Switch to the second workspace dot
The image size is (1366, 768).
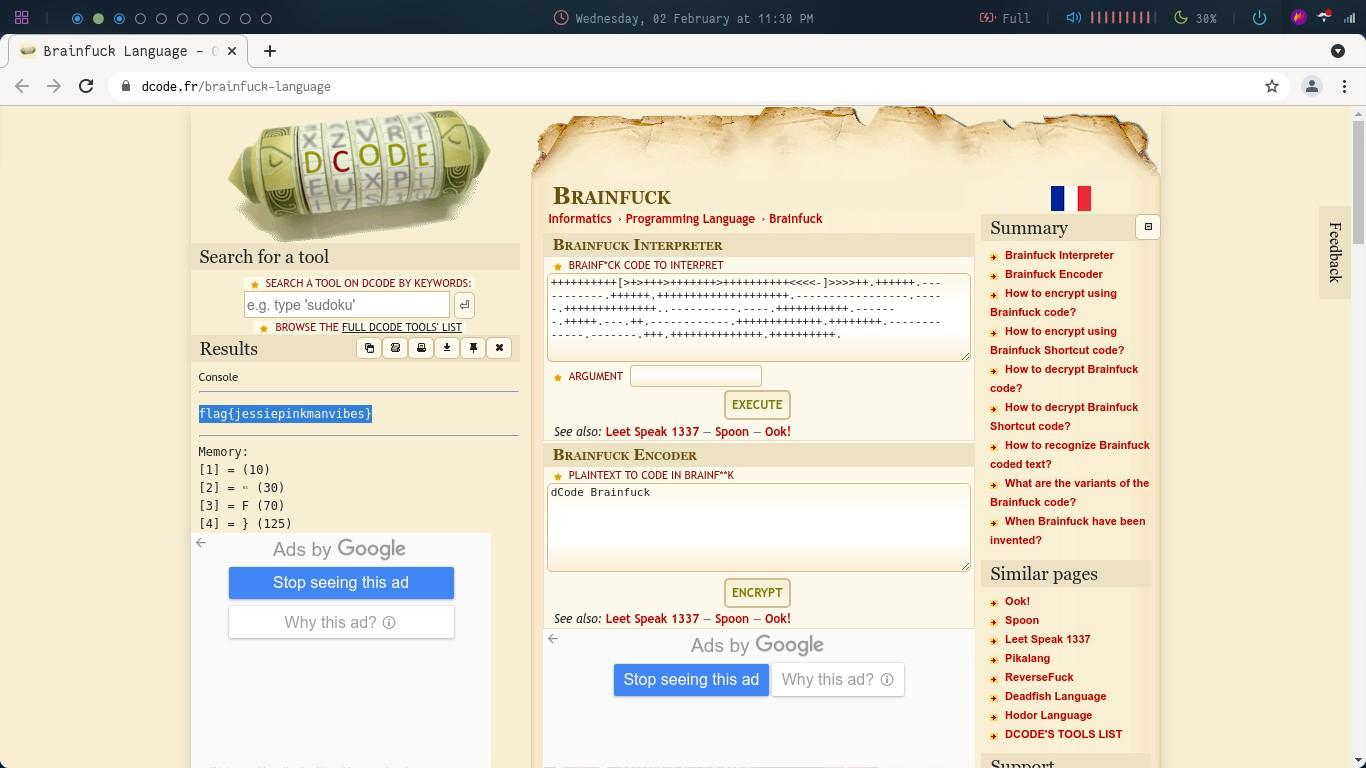tap(98, 18)
